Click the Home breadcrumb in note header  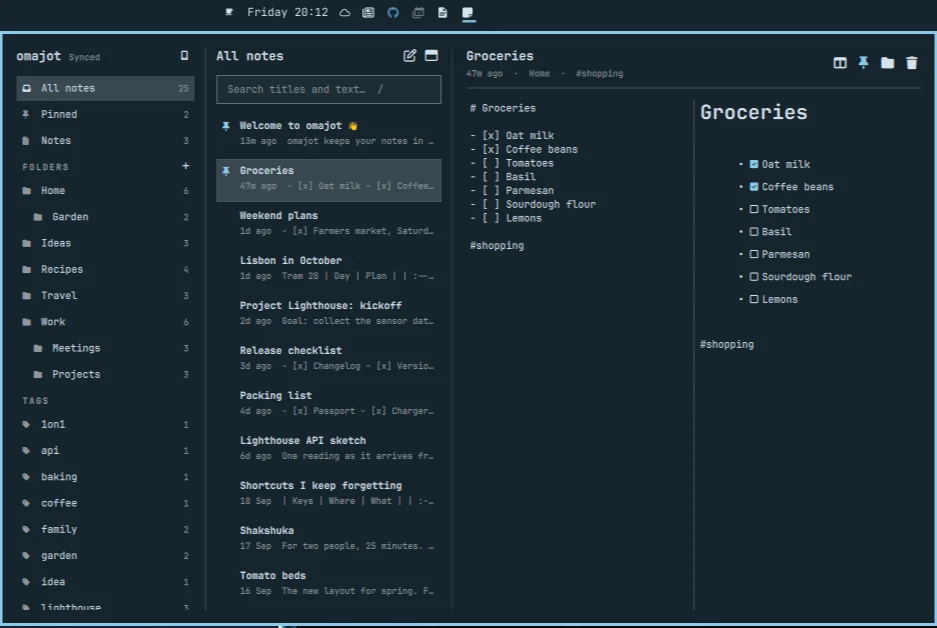[x=539, y=73]
